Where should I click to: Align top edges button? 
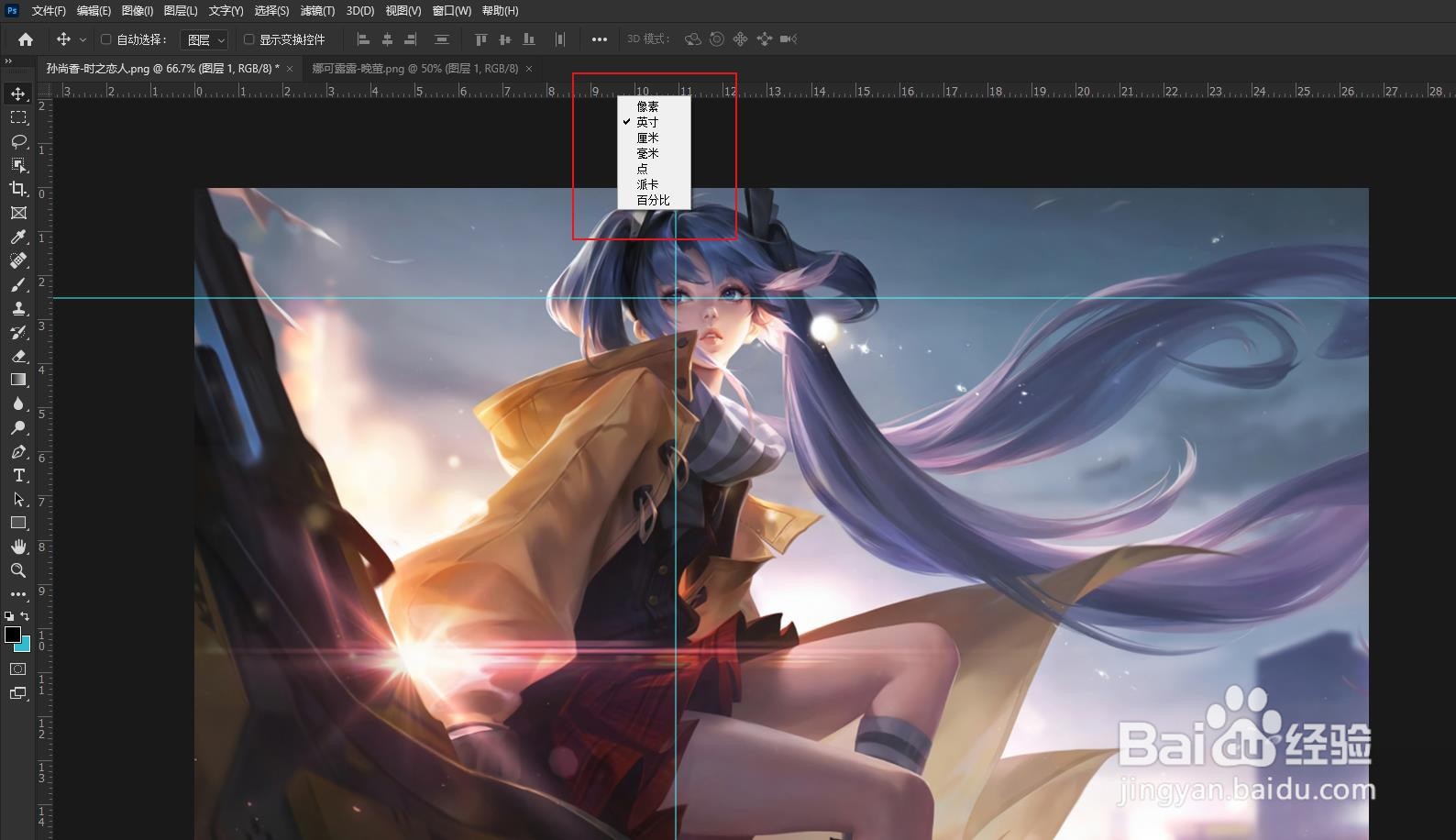pos(481,39)
